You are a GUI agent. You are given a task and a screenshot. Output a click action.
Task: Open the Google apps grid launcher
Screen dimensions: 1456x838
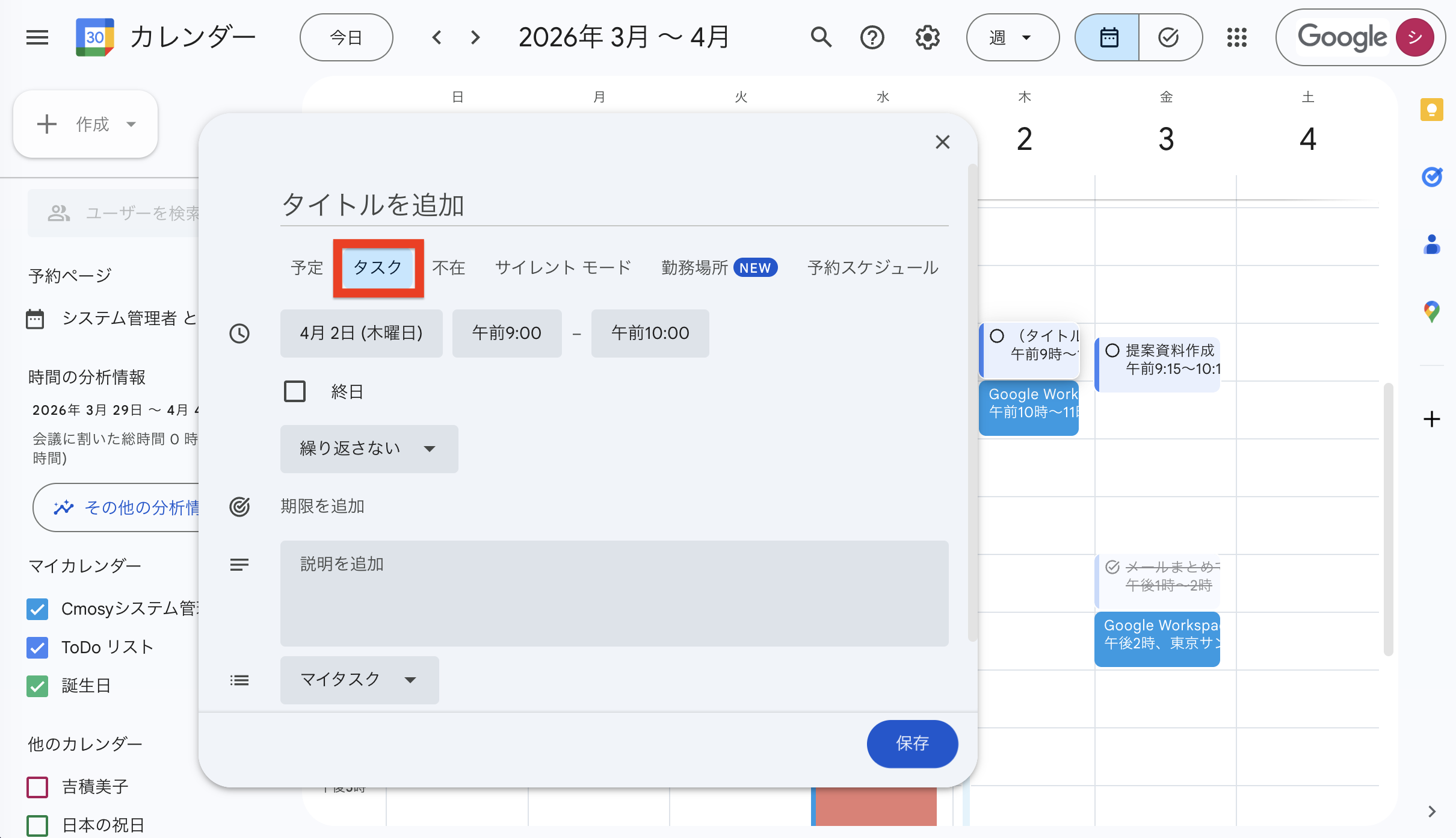(x=1237, y=37)
